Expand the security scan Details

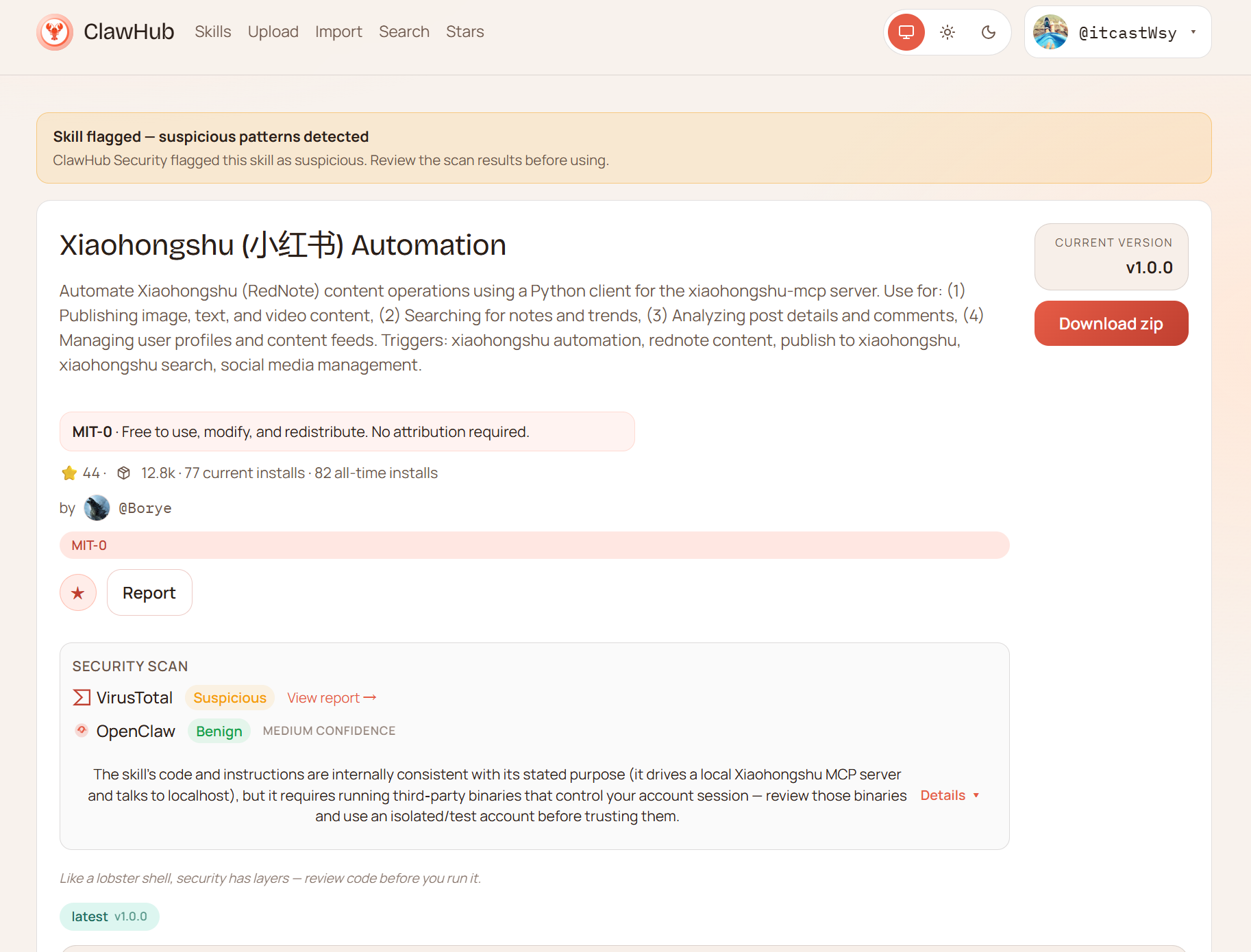click(x=949, y=795)
